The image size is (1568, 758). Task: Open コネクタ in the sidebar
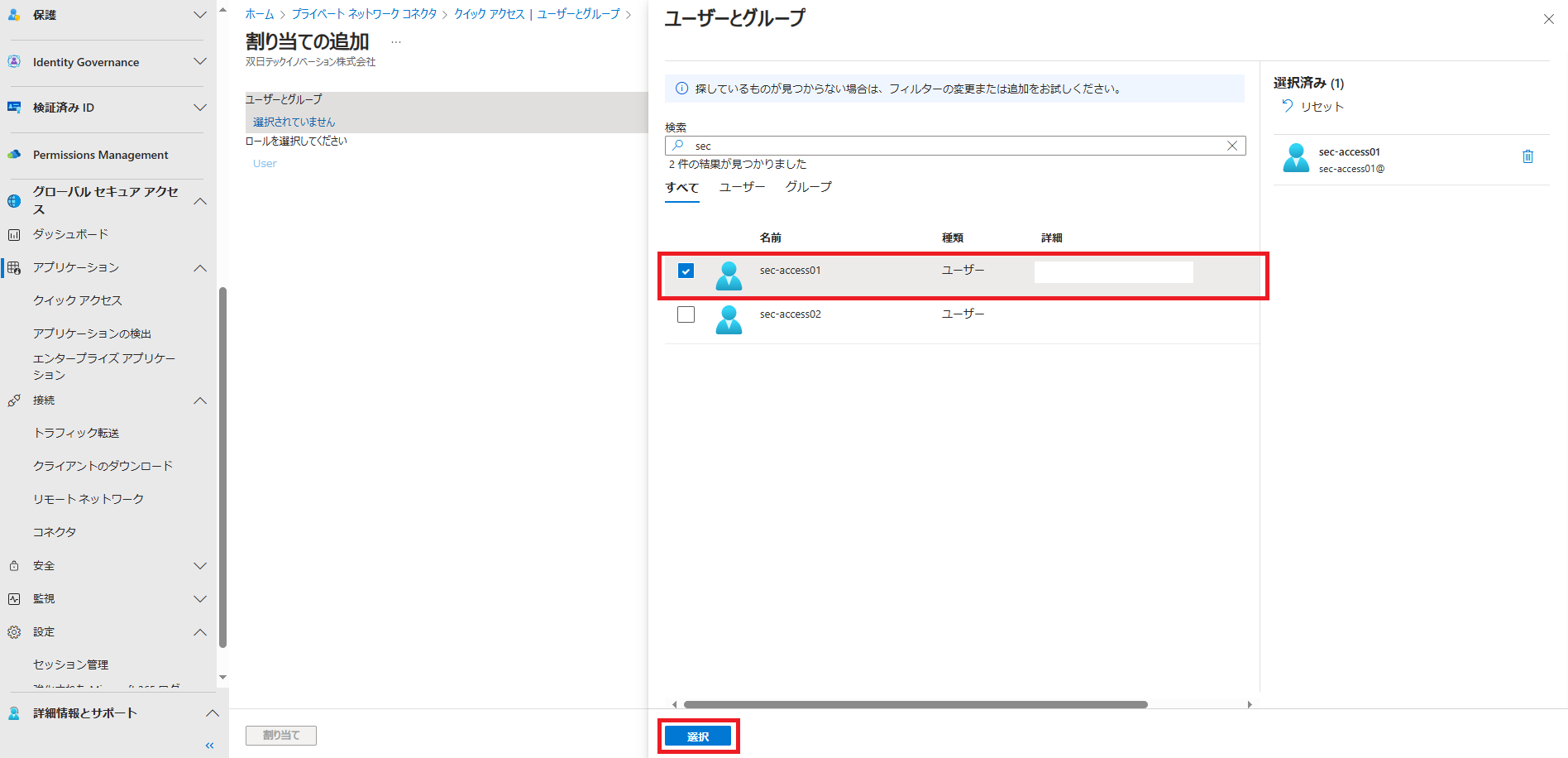point(55,532)
